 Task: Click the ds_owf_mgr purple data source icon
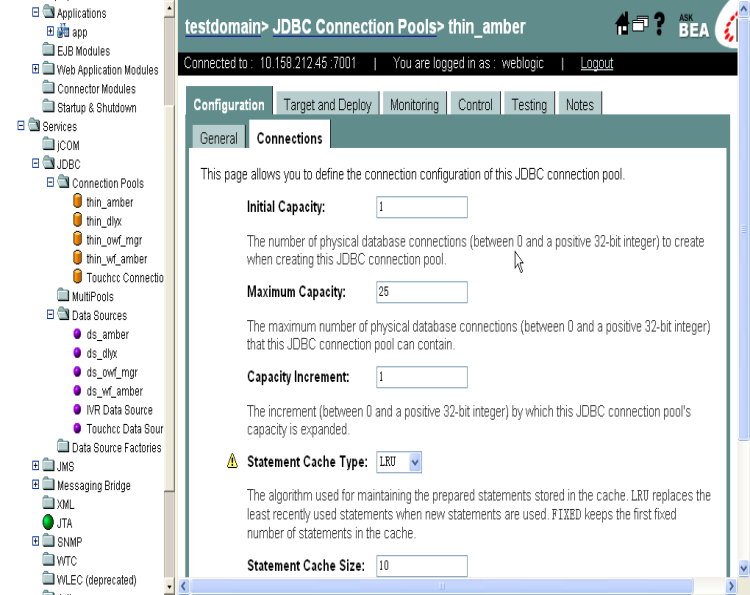click(x=77, y=372)
